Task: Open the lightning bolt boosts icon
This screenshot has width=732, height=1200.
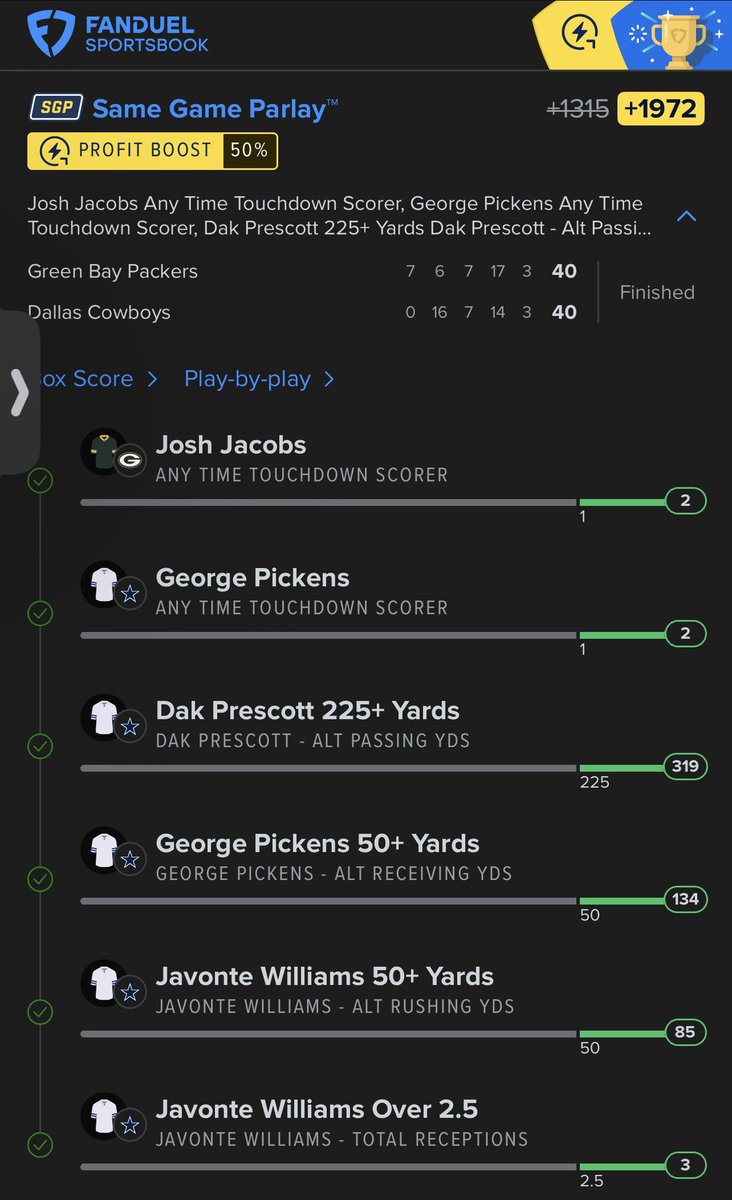Action: coord(580,34)
